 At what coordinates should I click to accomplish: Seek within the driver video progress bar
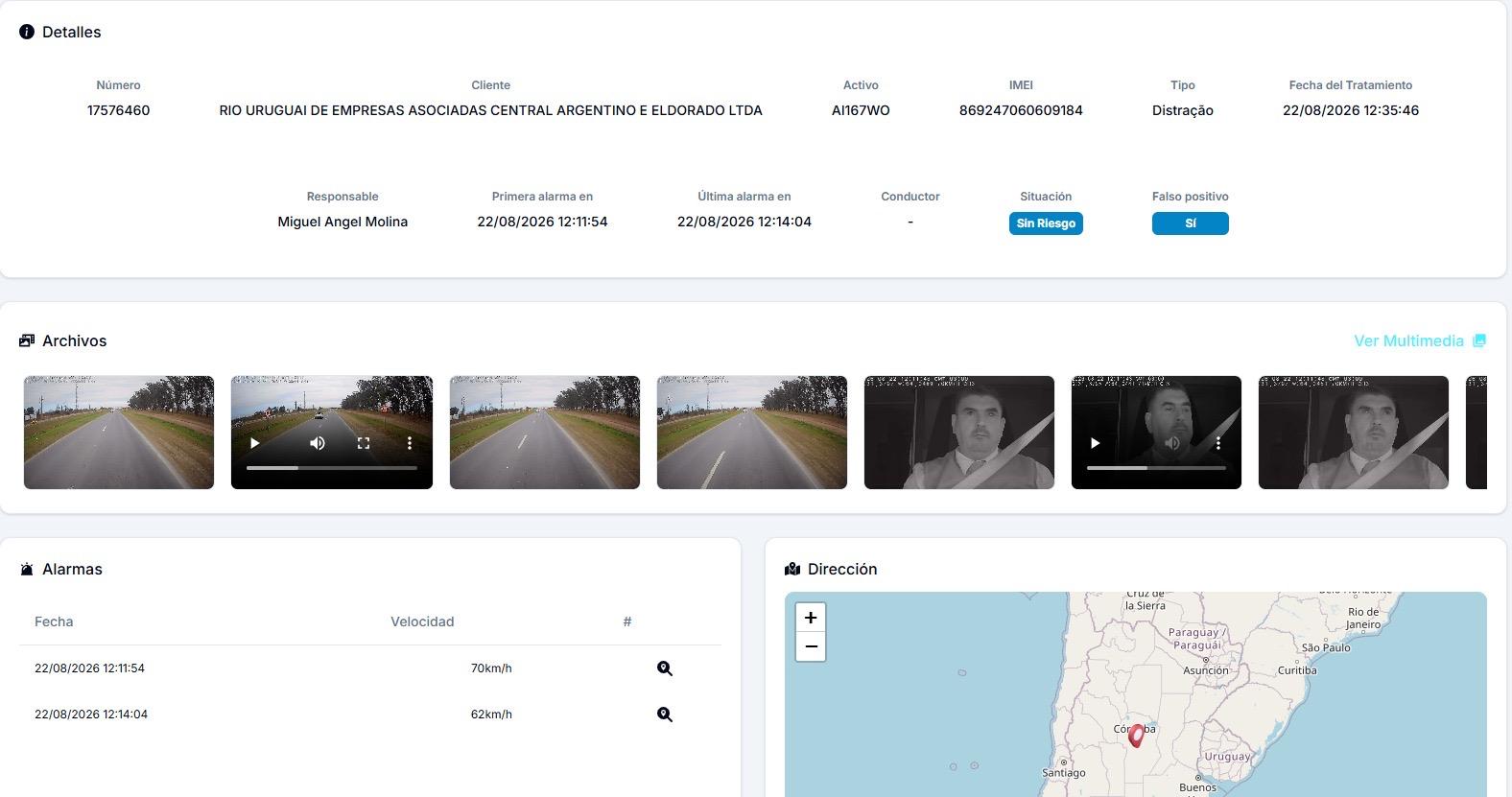(x=1156, y=468)
